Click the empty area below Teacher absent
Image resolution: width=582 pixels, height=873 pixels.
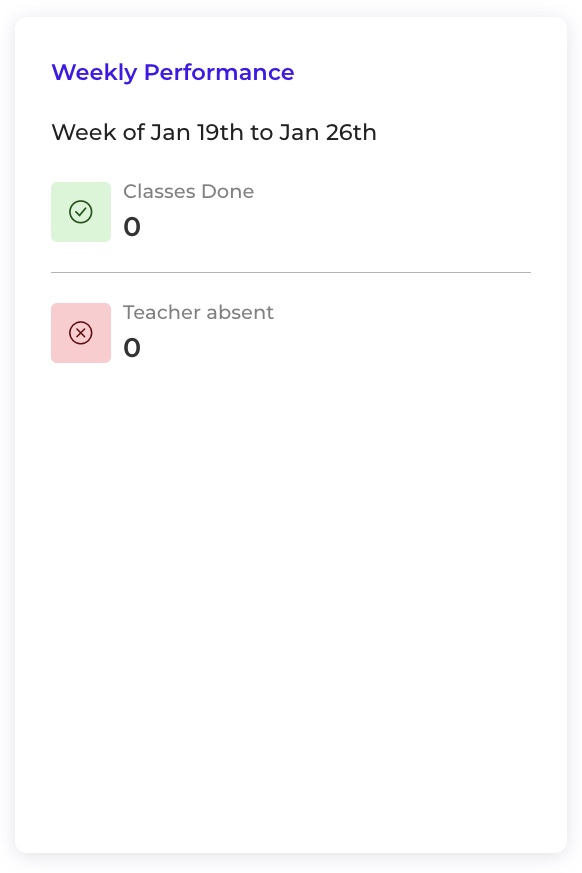291,607
